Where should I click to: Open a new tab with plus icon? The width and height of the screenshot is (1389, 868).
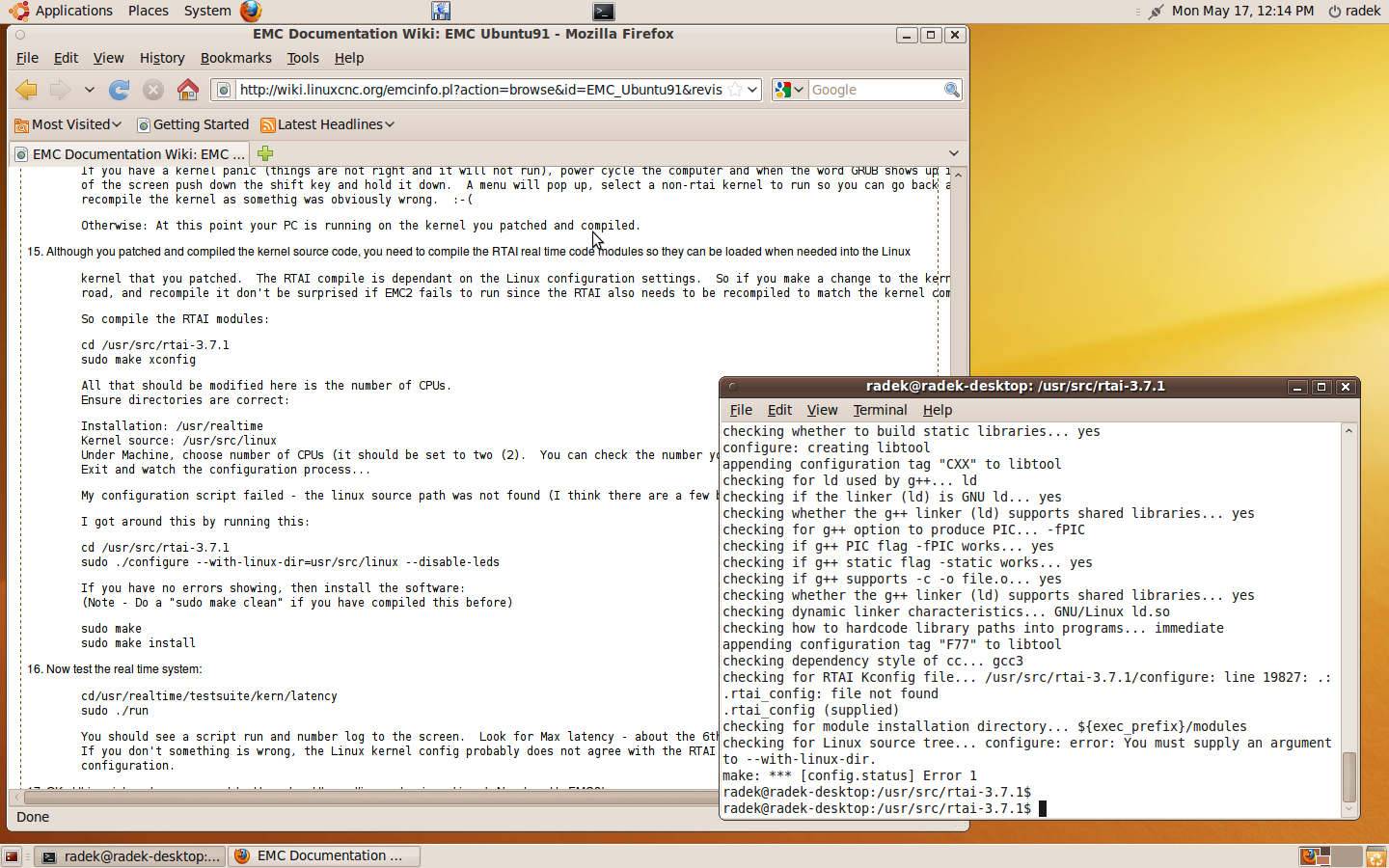tap(265, 153)
